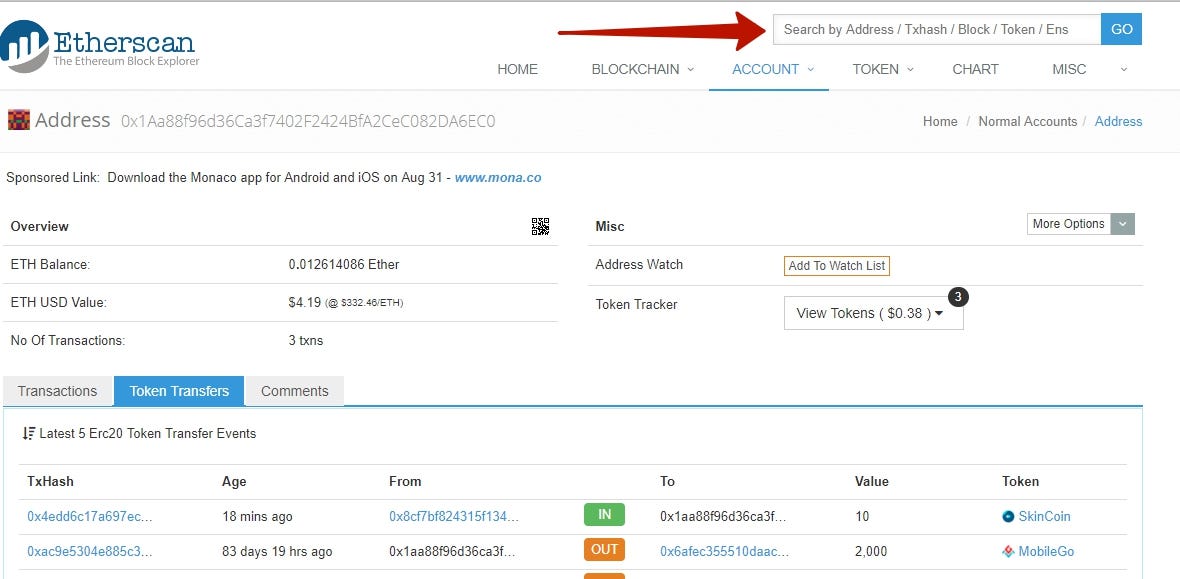The width and height of the screenshot is (1180, 579).
Task: Expand the chevron after MISC
Action: pyautogui.click(x=1124, y=69)
